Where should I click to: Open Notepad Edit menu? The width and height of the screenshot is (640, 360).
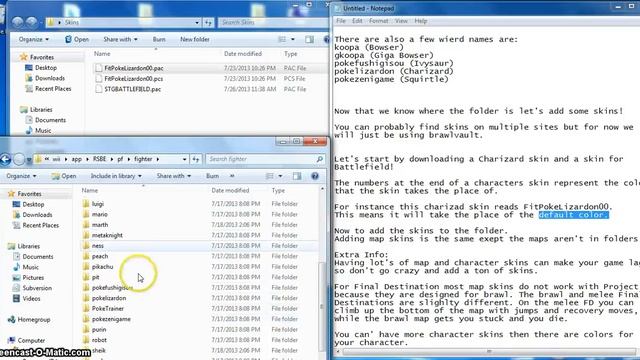(x=357, y=21)
